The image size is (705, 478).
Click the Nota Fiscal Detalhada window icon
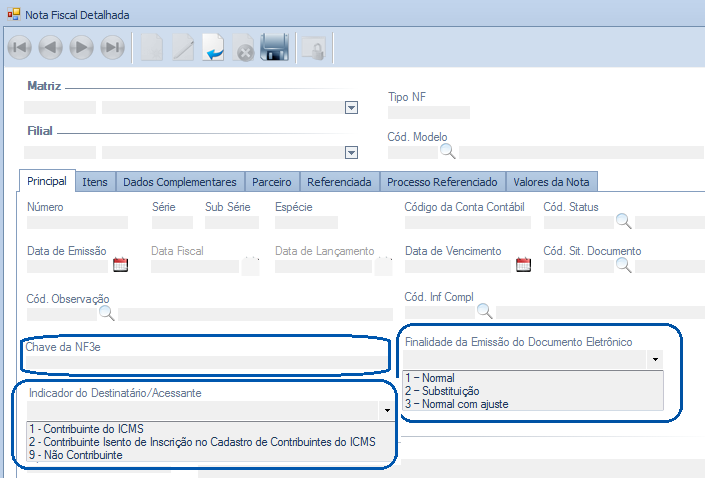pyautogui.click(x=13, y=14)
